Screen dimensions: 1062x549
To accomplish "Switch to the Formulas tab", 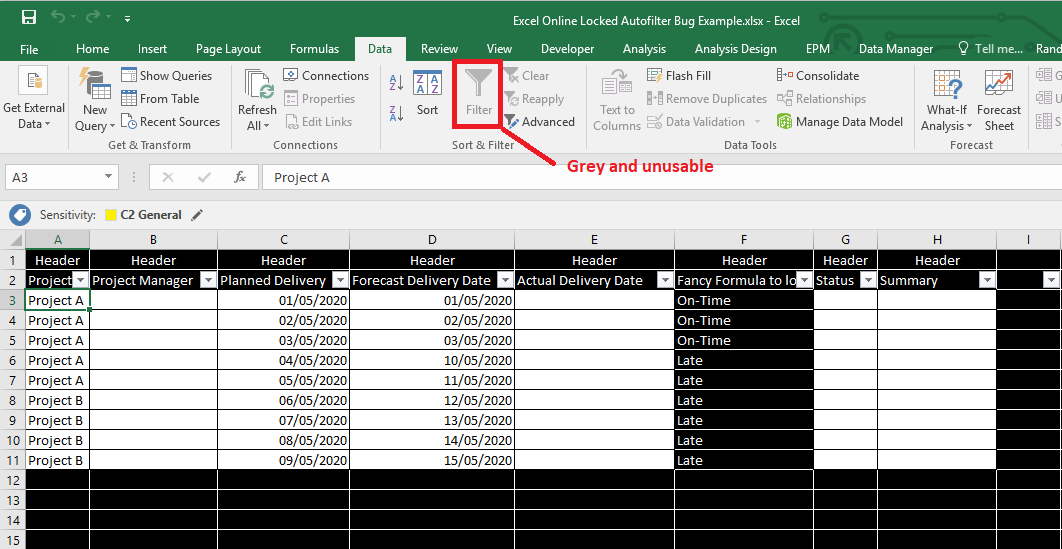I will click(314, 49).
